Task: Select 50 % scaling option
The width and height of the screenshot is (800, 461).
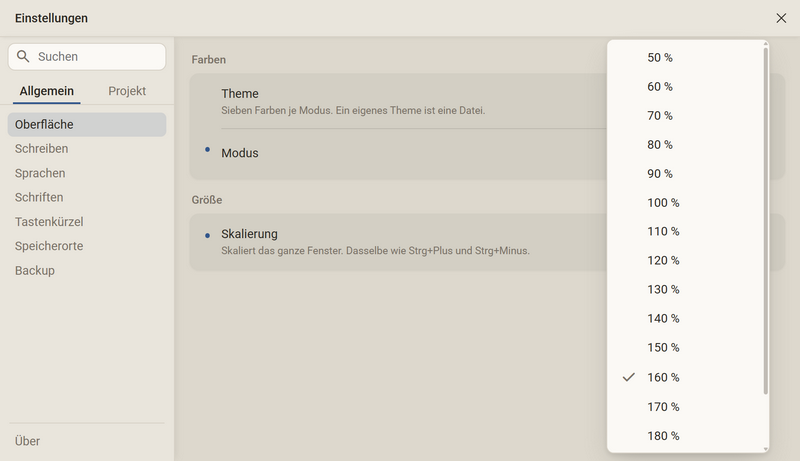Action: click(685, 58)
